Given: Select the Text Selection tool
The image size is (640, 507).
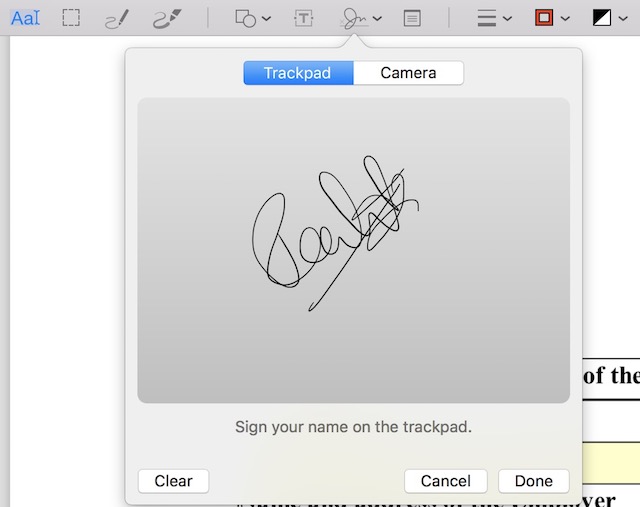Looking at the screenshot, I should tap(25, 18).
